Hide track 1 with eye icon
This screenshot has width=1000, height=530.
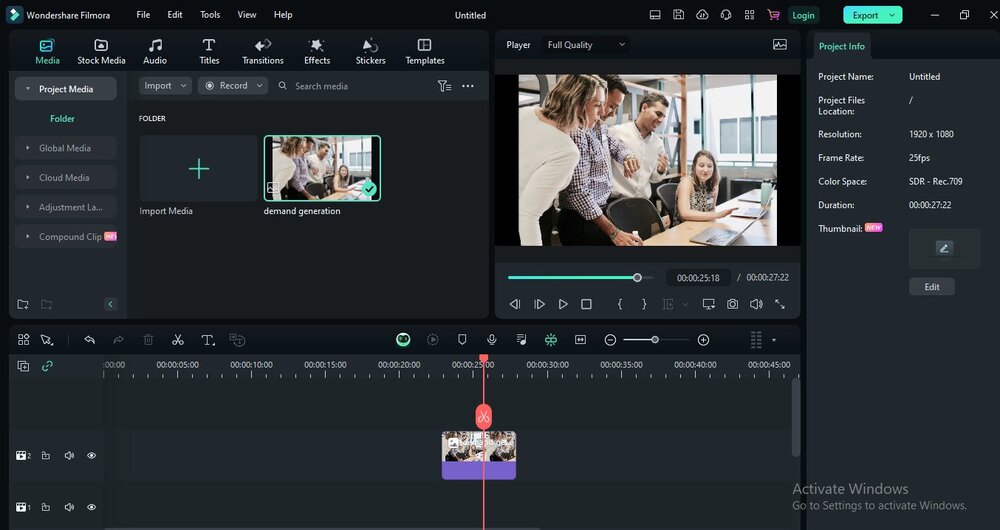point(92,507)
